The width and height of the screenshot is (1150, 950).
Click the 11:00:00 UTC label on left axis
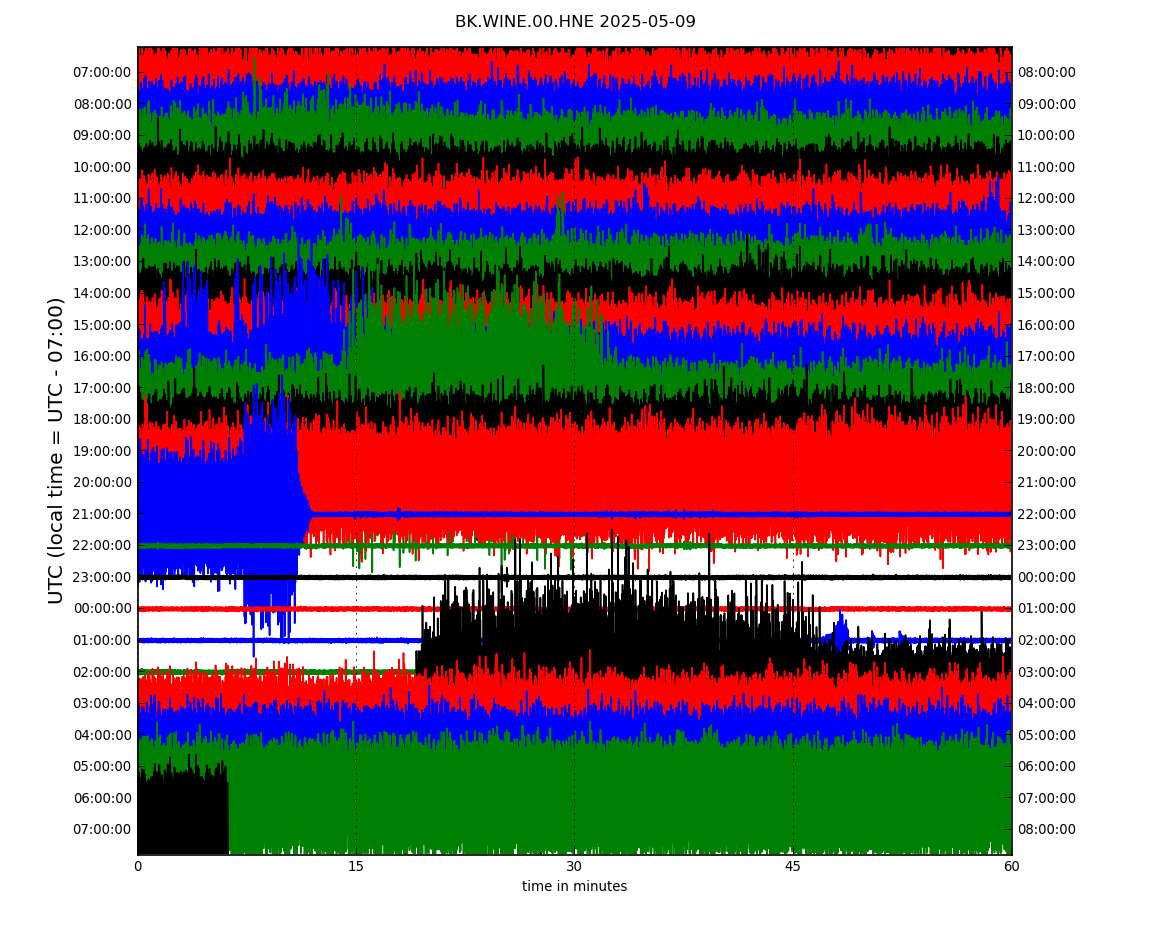pos(102,199)
